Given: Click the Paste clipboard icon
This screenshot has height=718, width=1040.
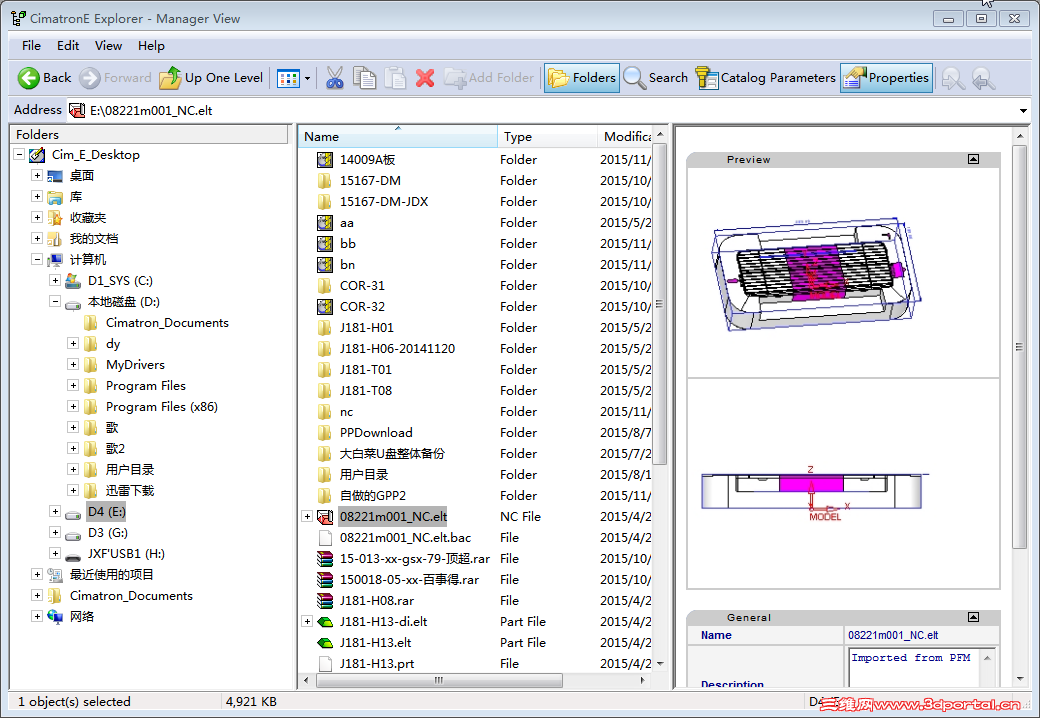Looking at the screenshot, I should (x=395, y=78).
